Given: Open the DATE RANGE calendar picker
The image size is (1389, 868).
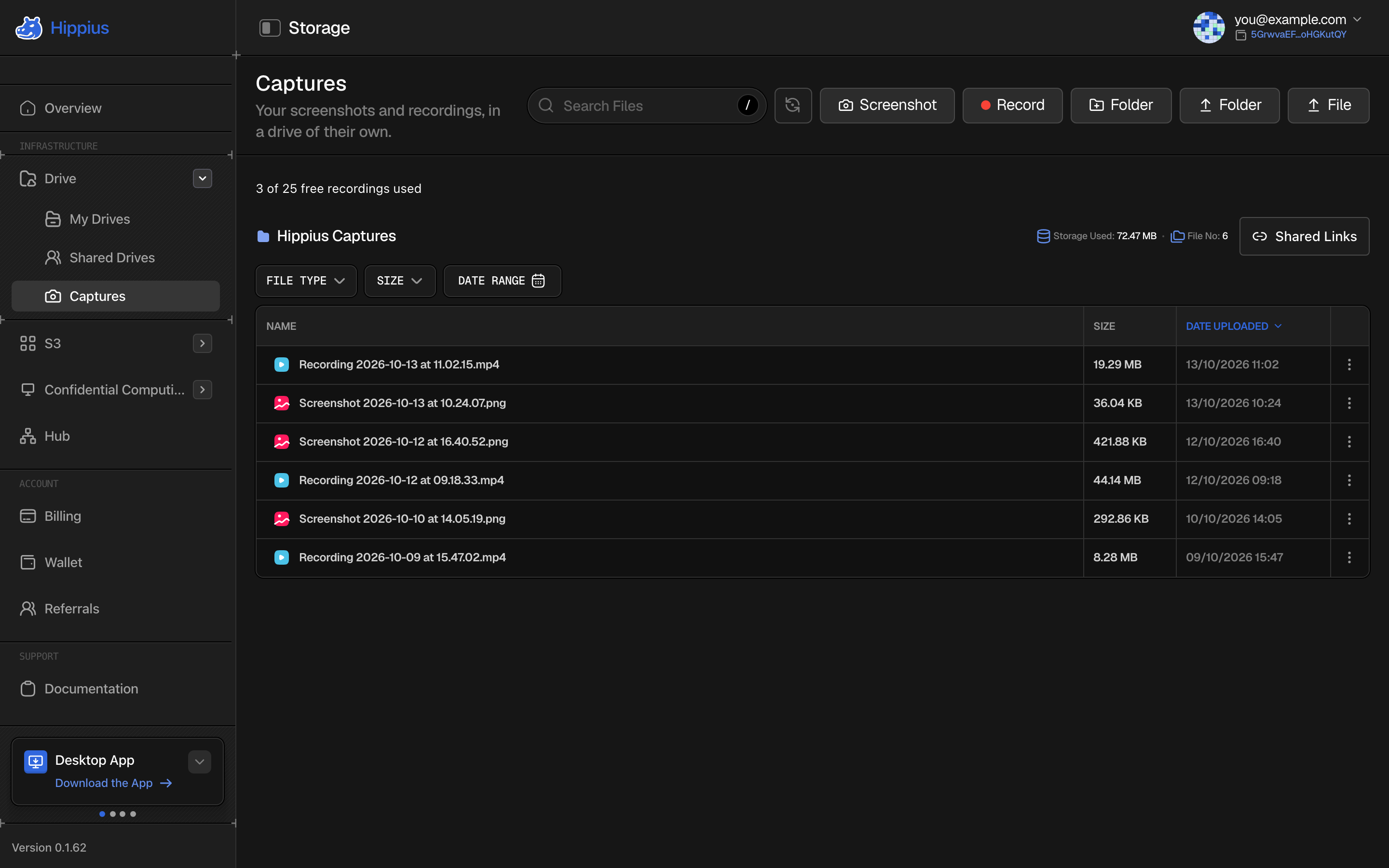Looking at the screenshot, I should pos(502,281).
